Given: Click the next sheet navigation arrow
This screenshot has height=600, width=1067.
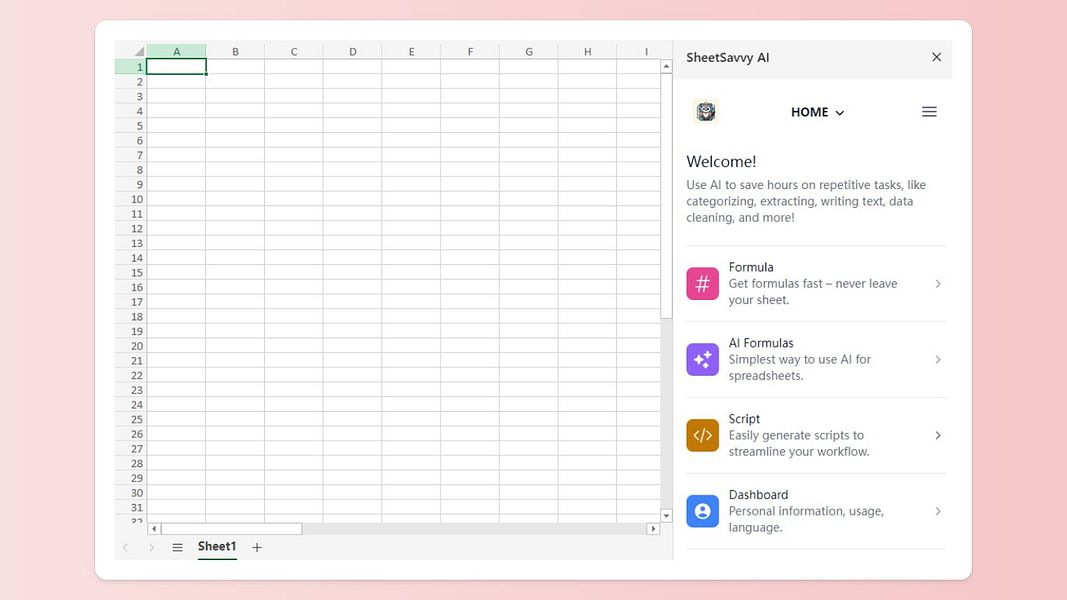Looking at the screenshot, I should [x=151, y=547].
